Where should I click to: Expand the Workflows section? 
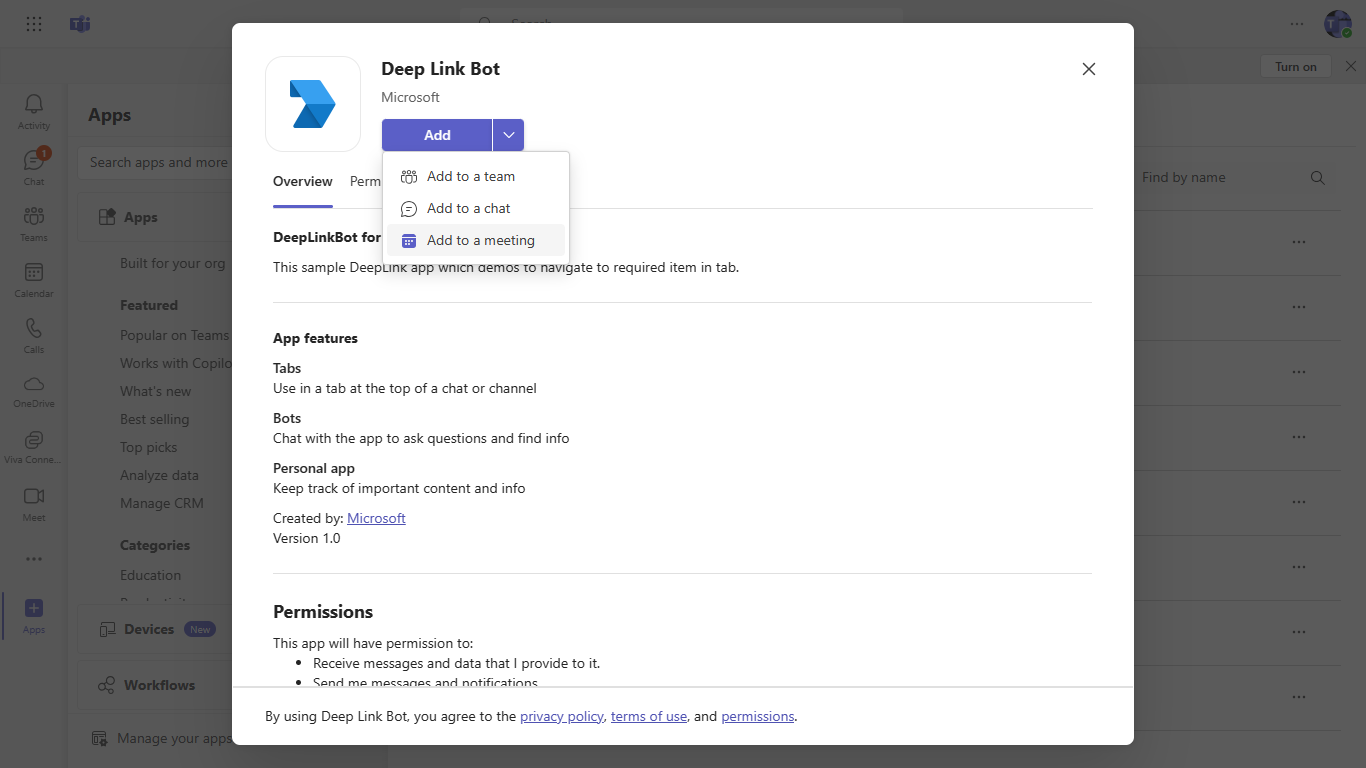pyautogui.click(x=155, y=686)
